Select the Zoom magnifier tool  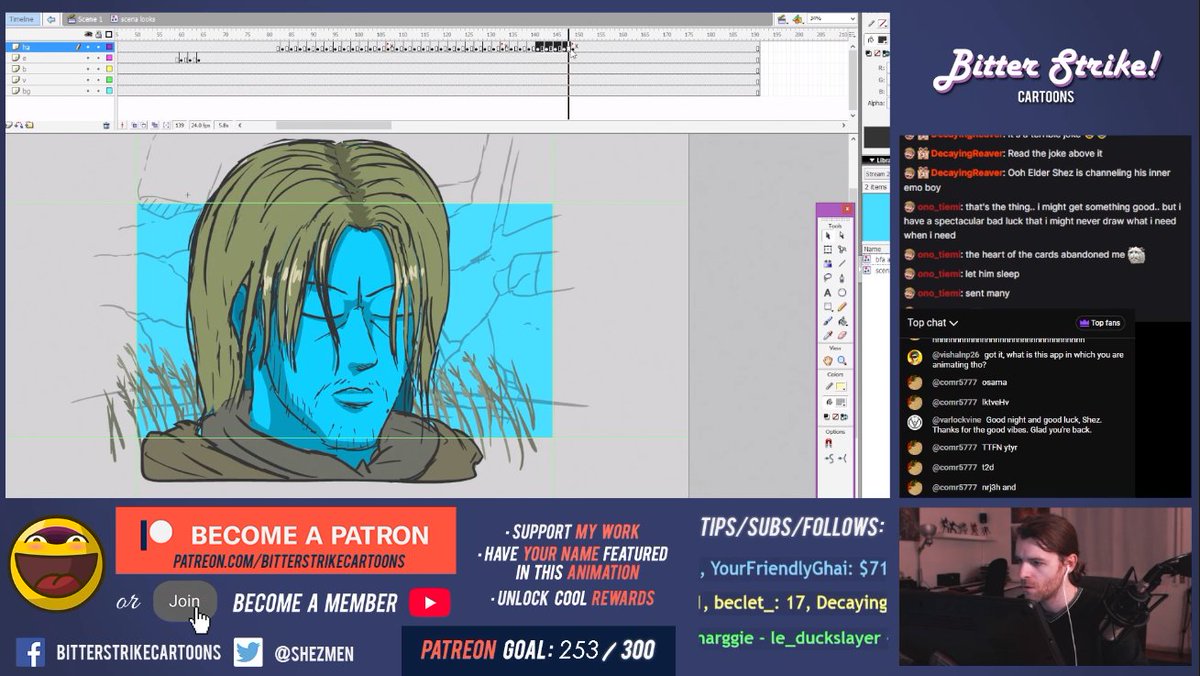842,361
